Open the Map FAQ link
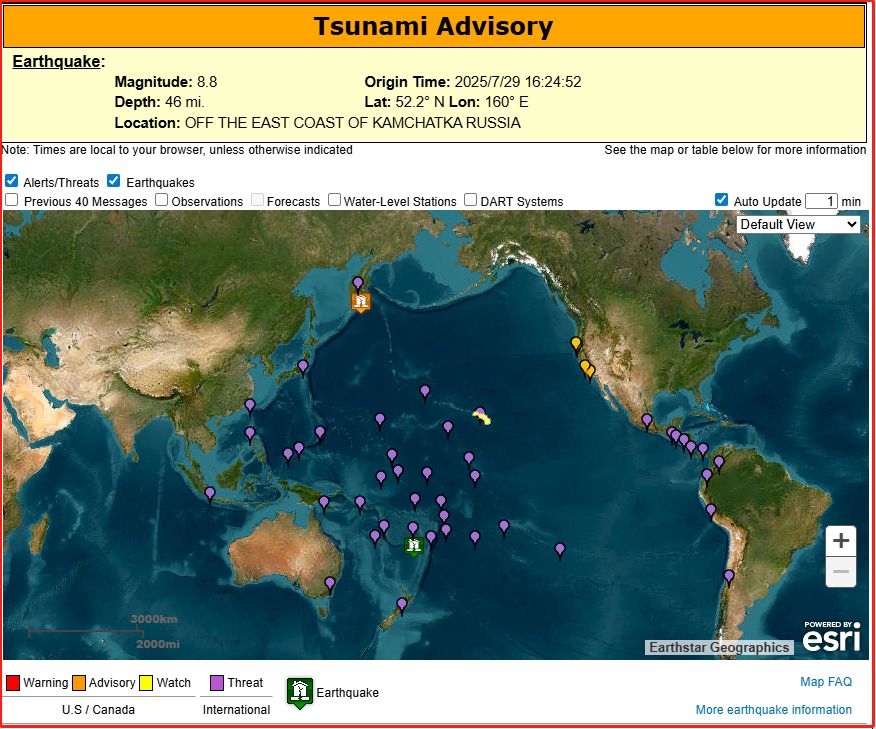The width and height of the screenshot is (876, 729). point(825,682)
